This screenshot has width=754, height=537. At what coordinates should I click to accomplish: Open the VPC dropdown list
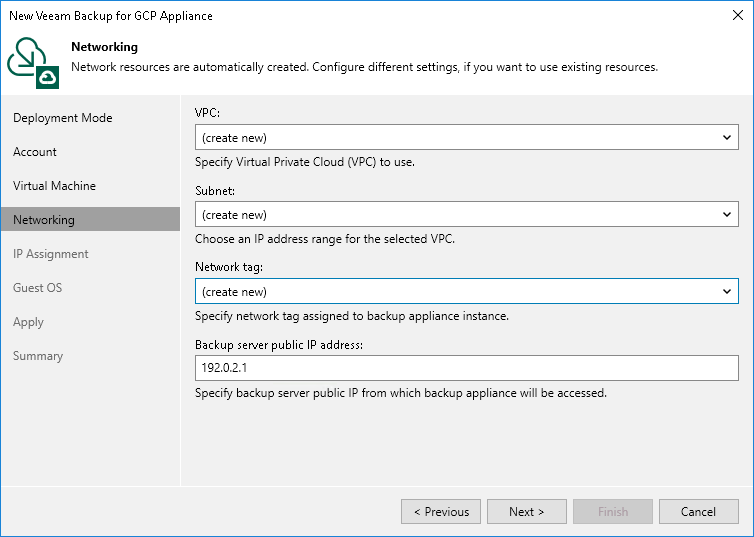(x=727, y=137)
